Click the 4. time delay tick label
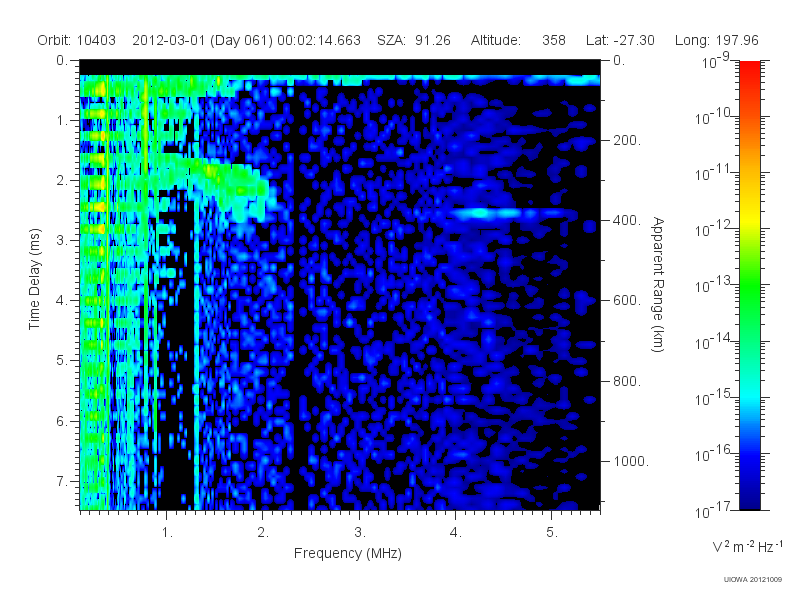 (x=62, y=301)
